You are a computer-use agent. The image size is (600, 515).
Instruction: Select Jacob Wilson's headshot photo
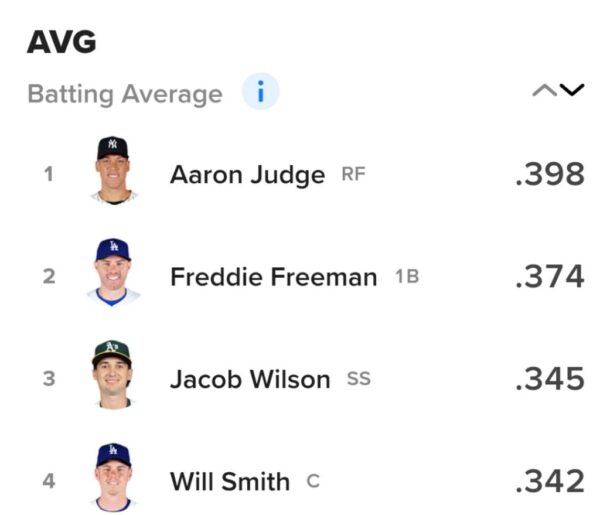[112, 375]
